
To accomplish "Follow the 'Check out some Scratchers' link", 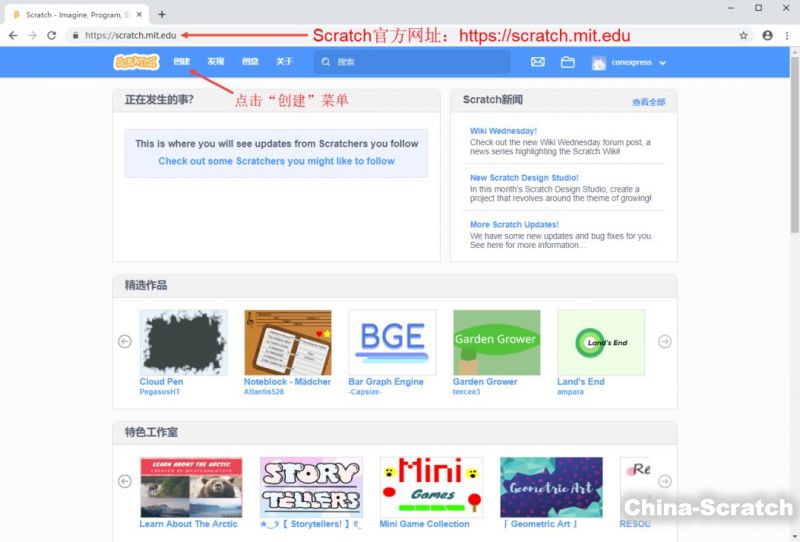I will tap(276, 161).
